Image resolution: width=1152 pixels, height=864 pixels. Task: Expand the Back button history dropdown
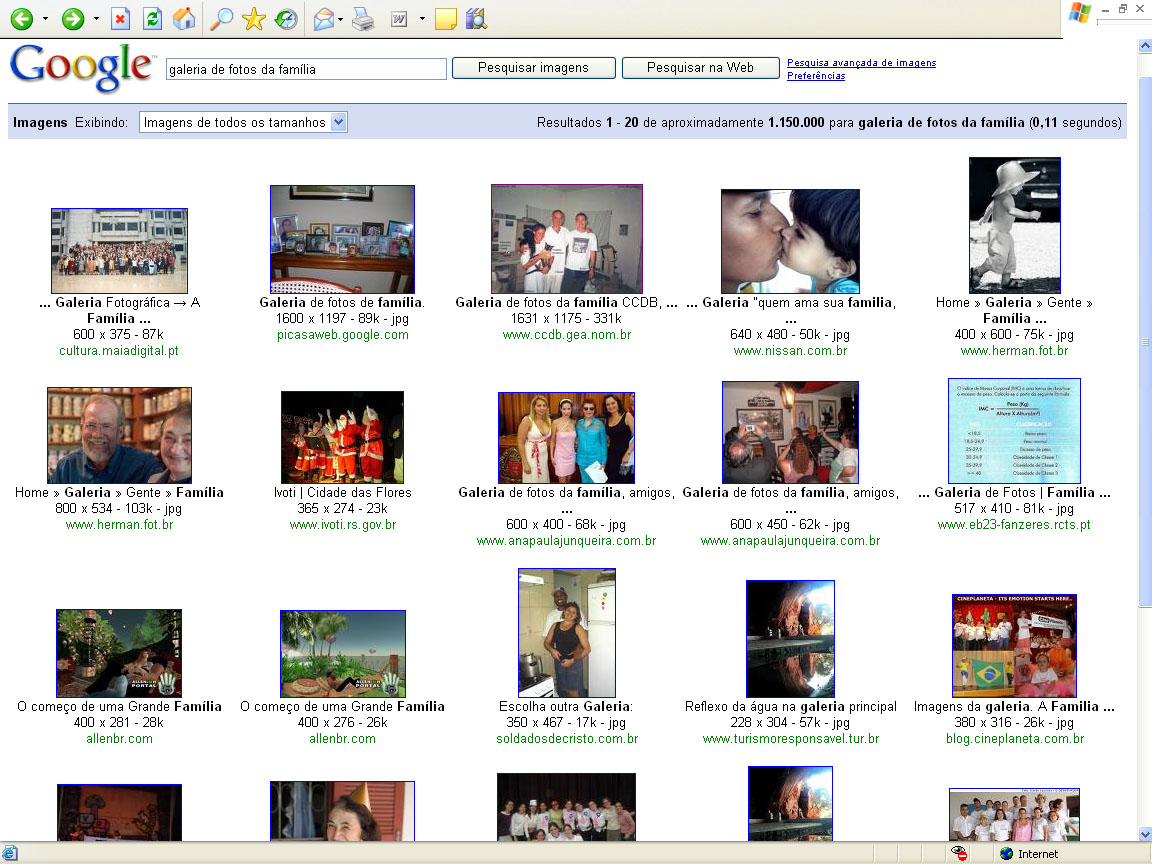45,19
